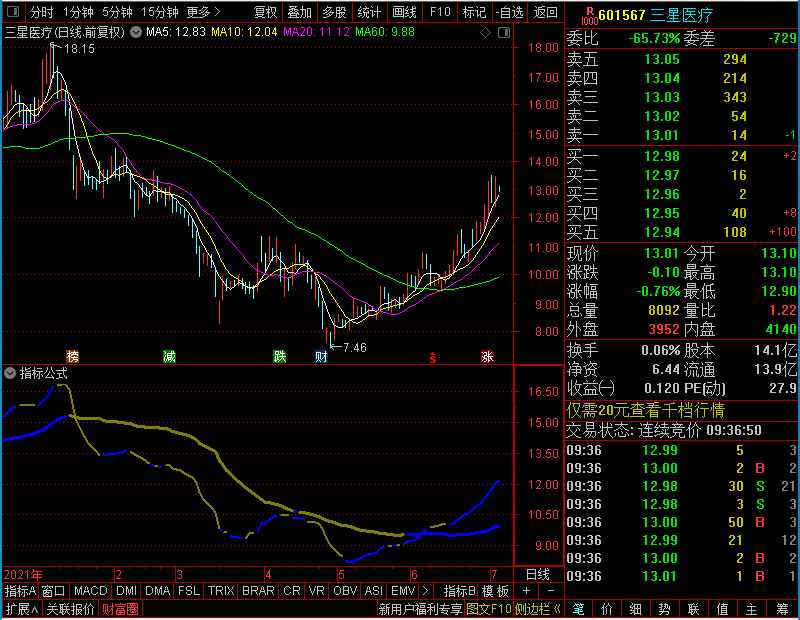
Task: Switch to 分时 intraday view
Action: [x=41, y=12]
